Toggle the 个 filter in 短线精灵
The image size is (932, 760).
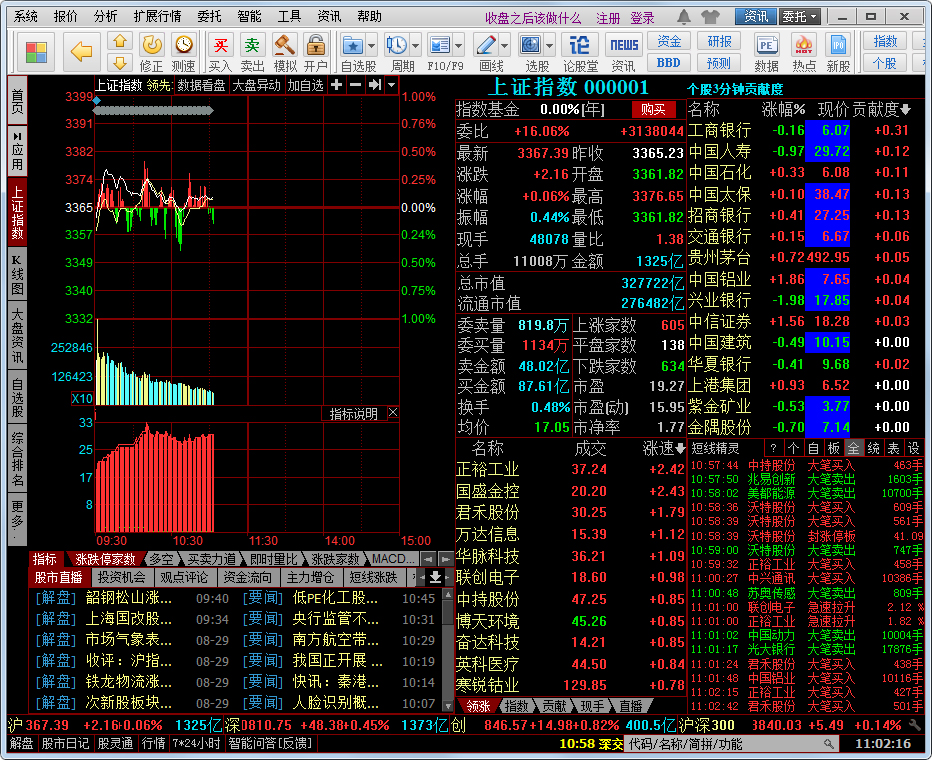(x=793, y=448)
